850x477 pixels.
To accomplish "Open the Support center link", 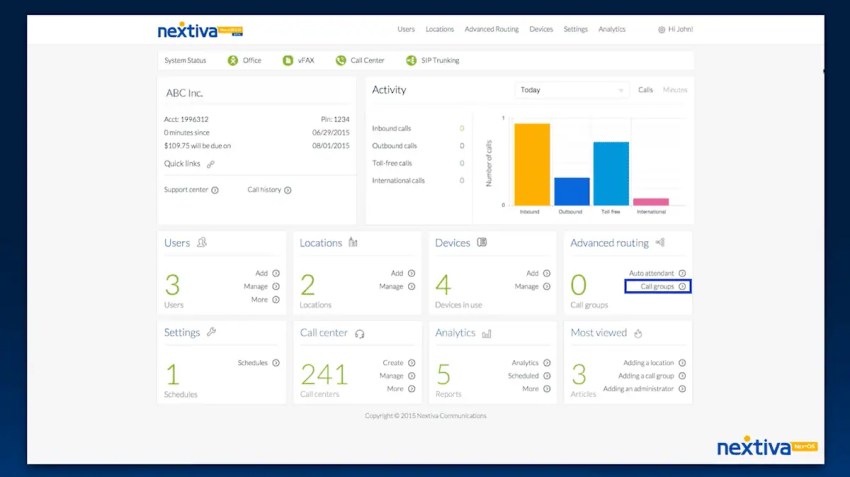I will click(191, 190).
